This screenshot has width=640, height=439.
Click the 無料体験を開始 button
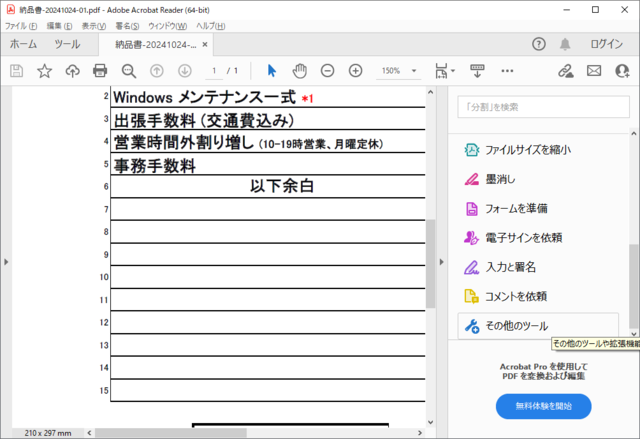tap(543, 406)
